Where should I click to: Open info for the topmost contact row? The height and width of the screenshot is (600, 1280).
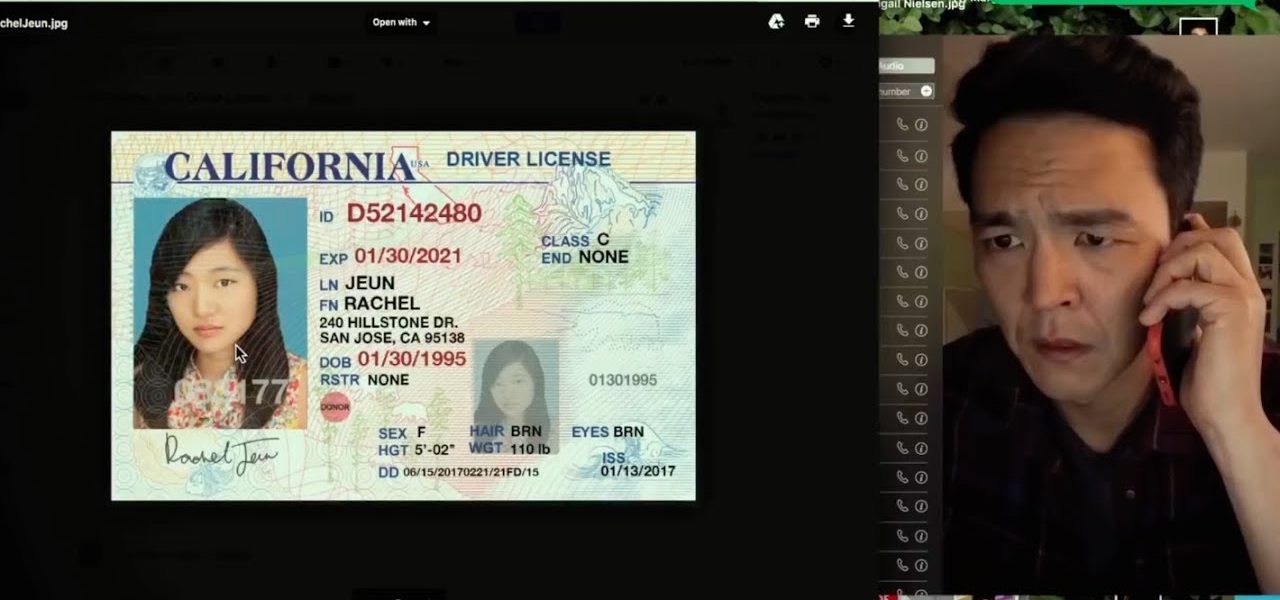[921, 125]
